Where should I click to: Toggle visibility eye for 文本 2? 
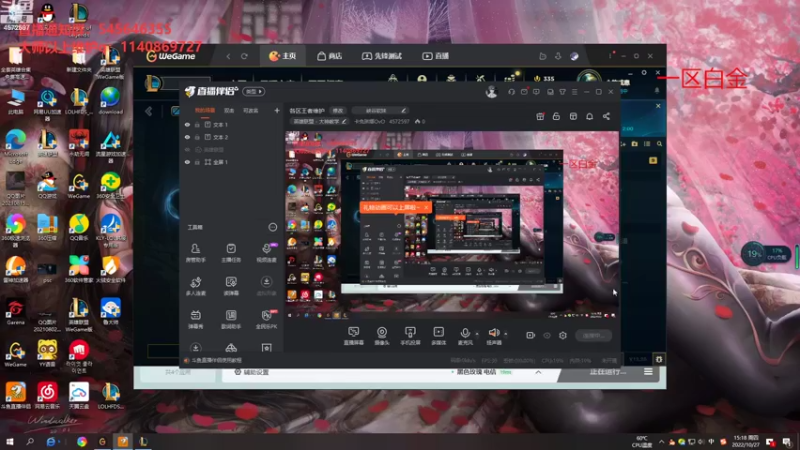coord(187,137)
